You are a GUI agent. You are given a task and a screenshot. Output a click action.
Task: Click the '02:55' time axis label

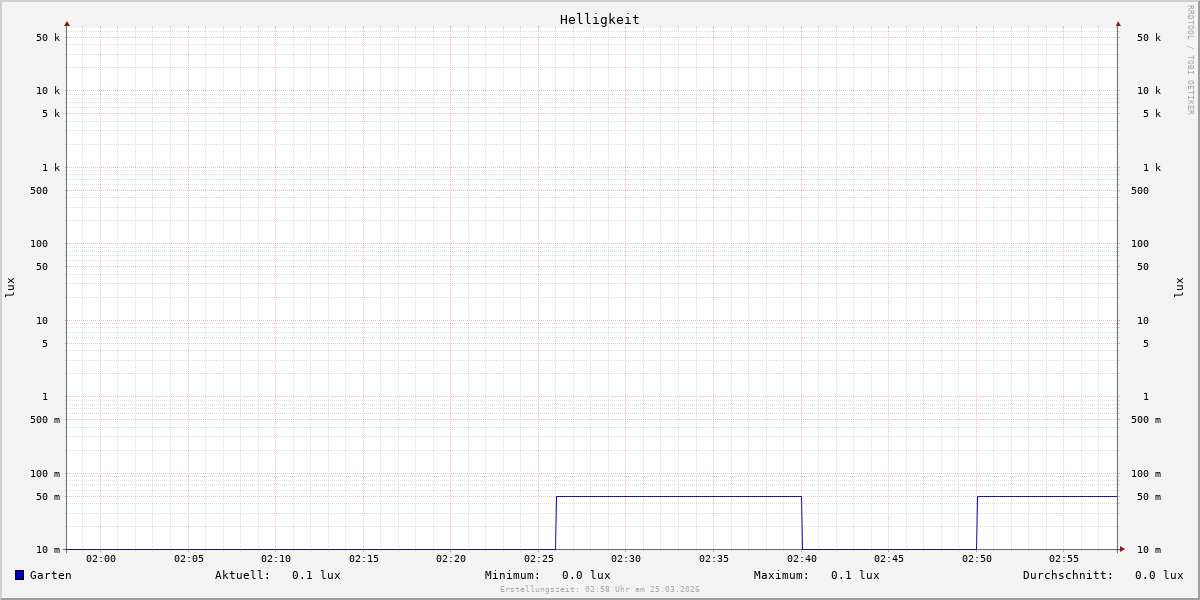click(x=1064, y=559)
